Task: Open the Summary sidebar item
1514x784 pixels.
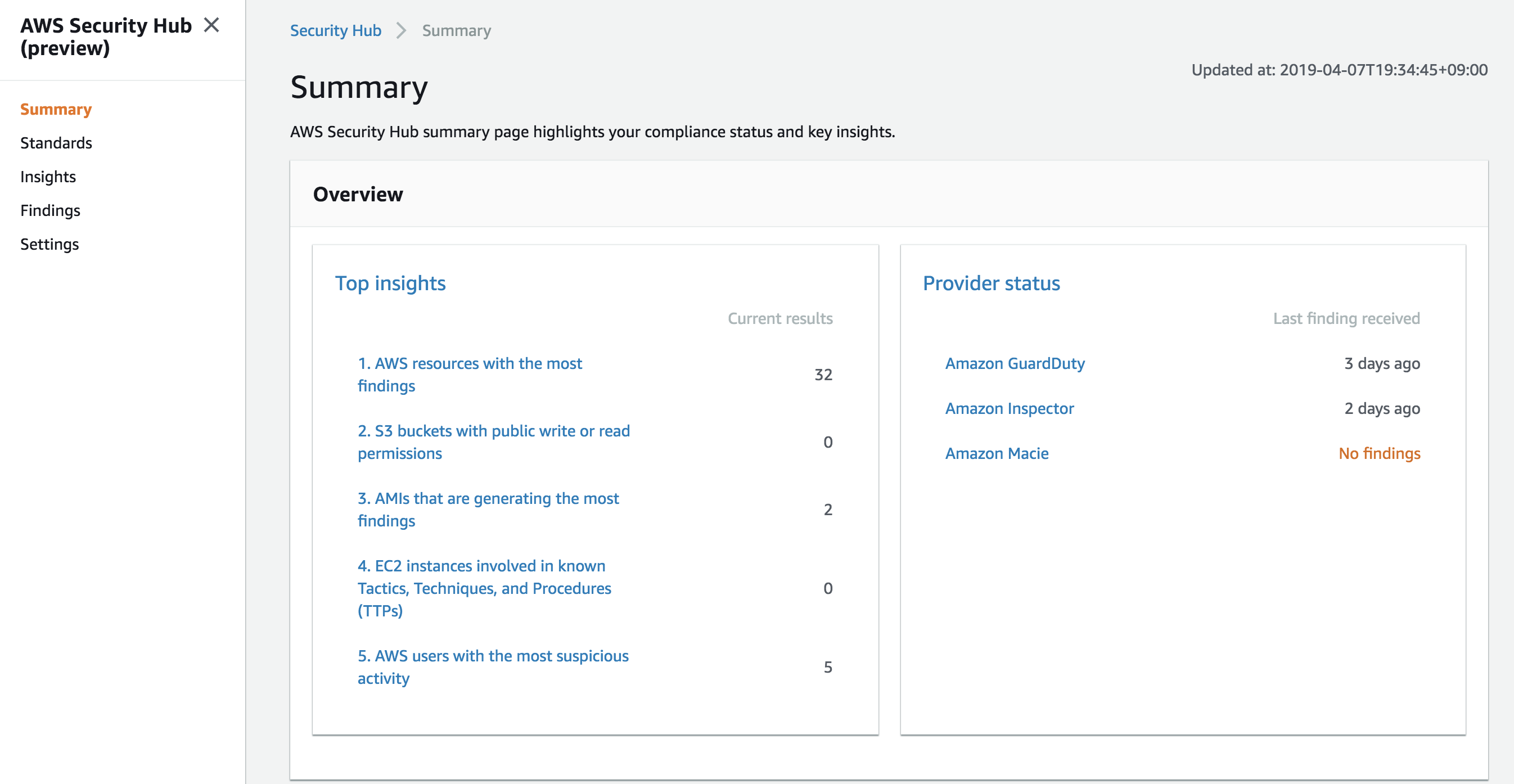Action: pos(56,109)
